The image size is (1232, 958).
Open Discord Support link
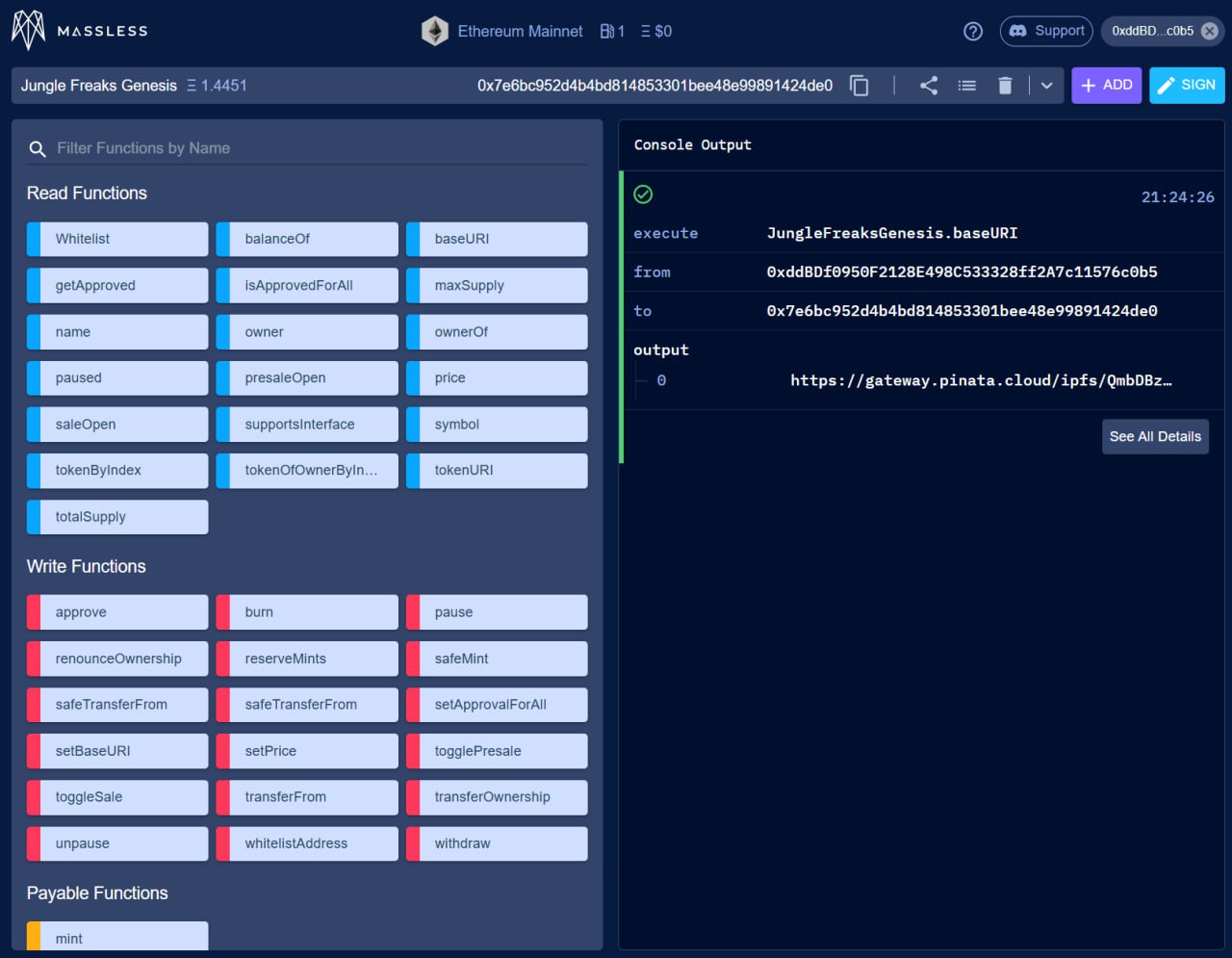coord(1046,31)
